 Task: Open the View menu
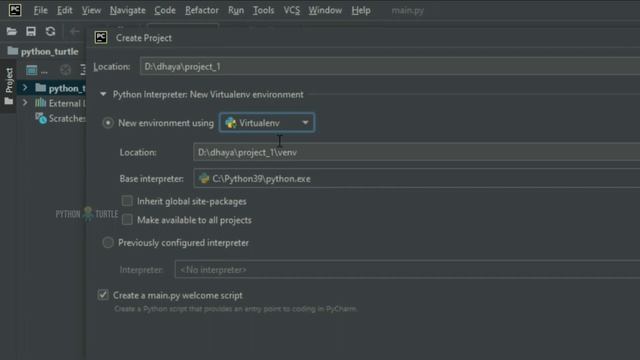[x=91, y=10]
